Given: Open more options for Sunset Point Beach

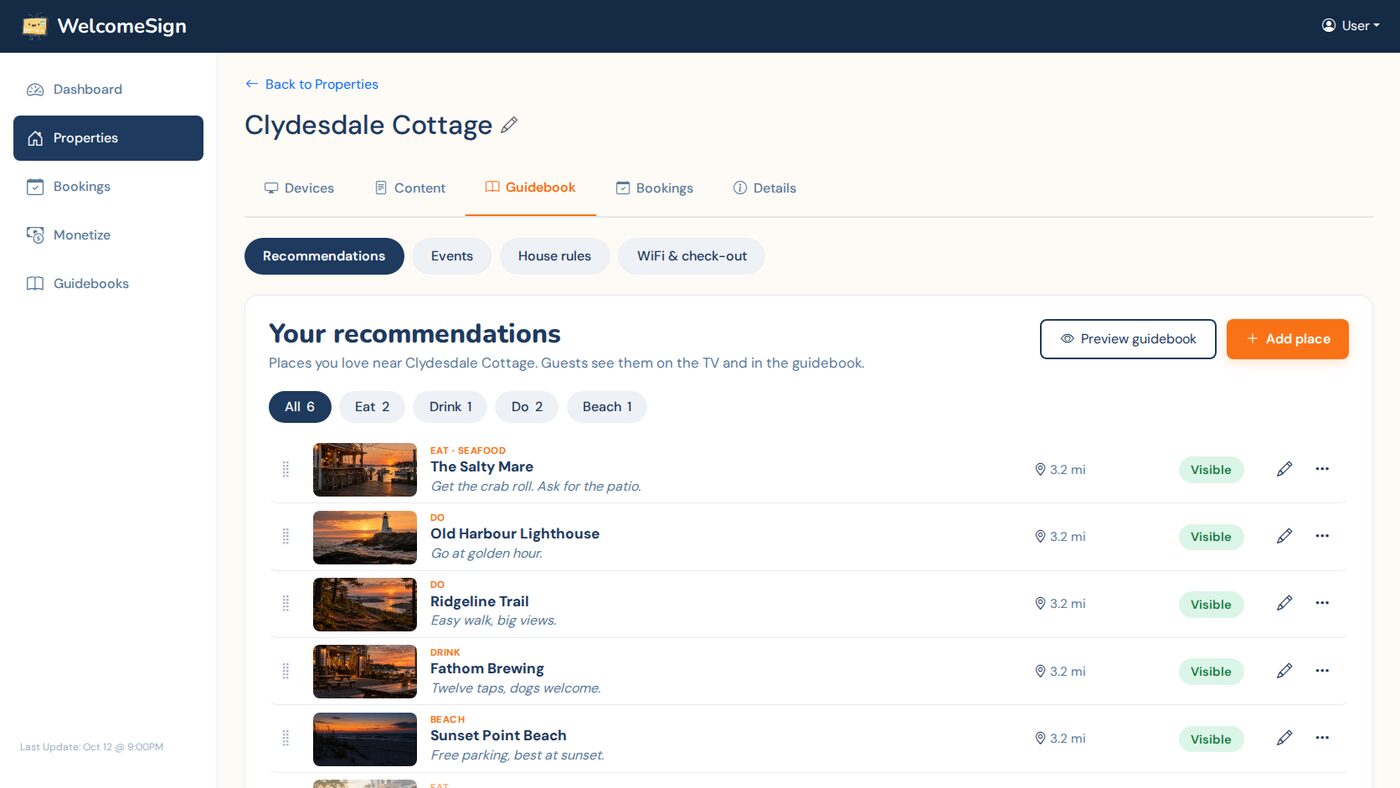Looking at the screenshot, I should [1322, 738].
